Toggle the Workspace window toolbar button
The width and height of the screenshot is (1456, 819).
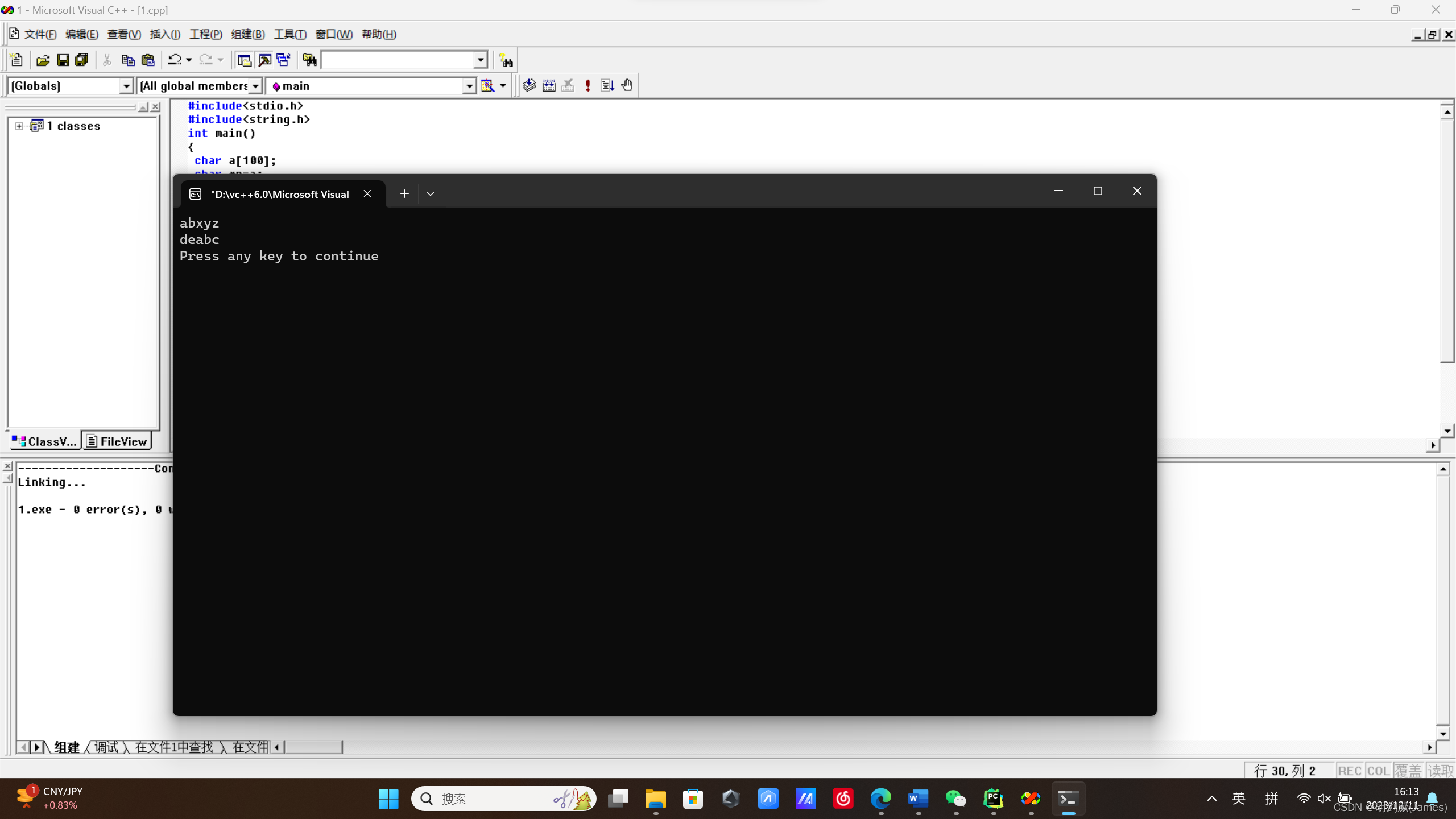click(245, 60)
